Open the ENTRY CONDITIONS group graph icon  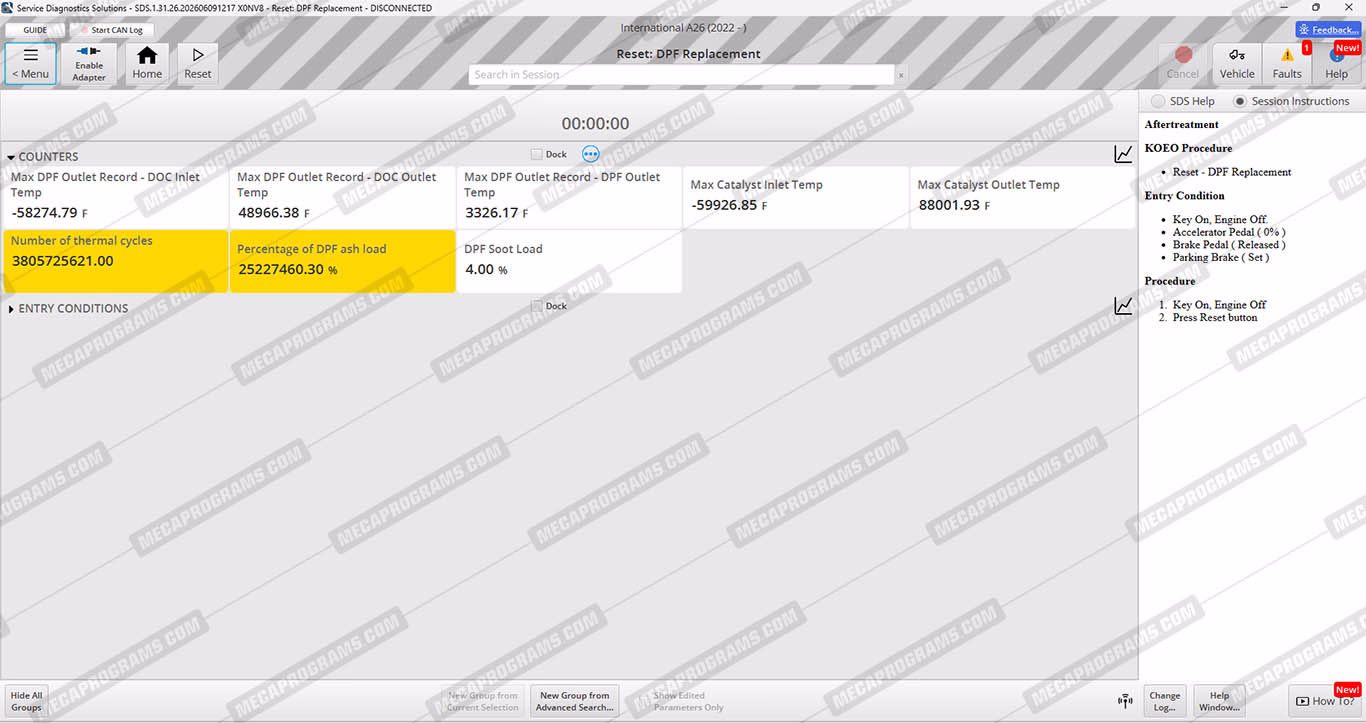(x=1124, y=306)
